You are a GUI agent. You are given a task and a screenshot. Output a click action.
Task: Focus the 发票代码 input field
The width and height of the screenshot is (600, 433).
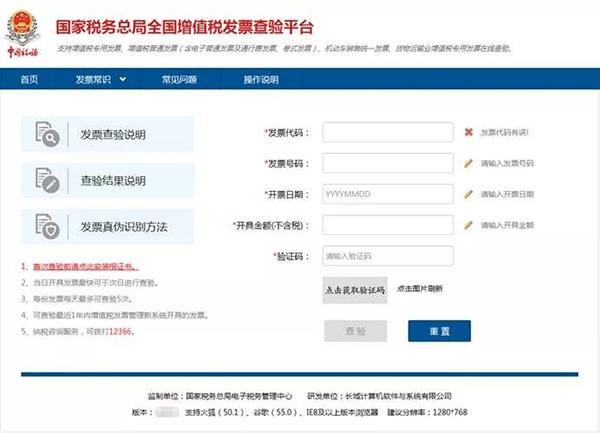pyautogui.click(x=388, y=132)
